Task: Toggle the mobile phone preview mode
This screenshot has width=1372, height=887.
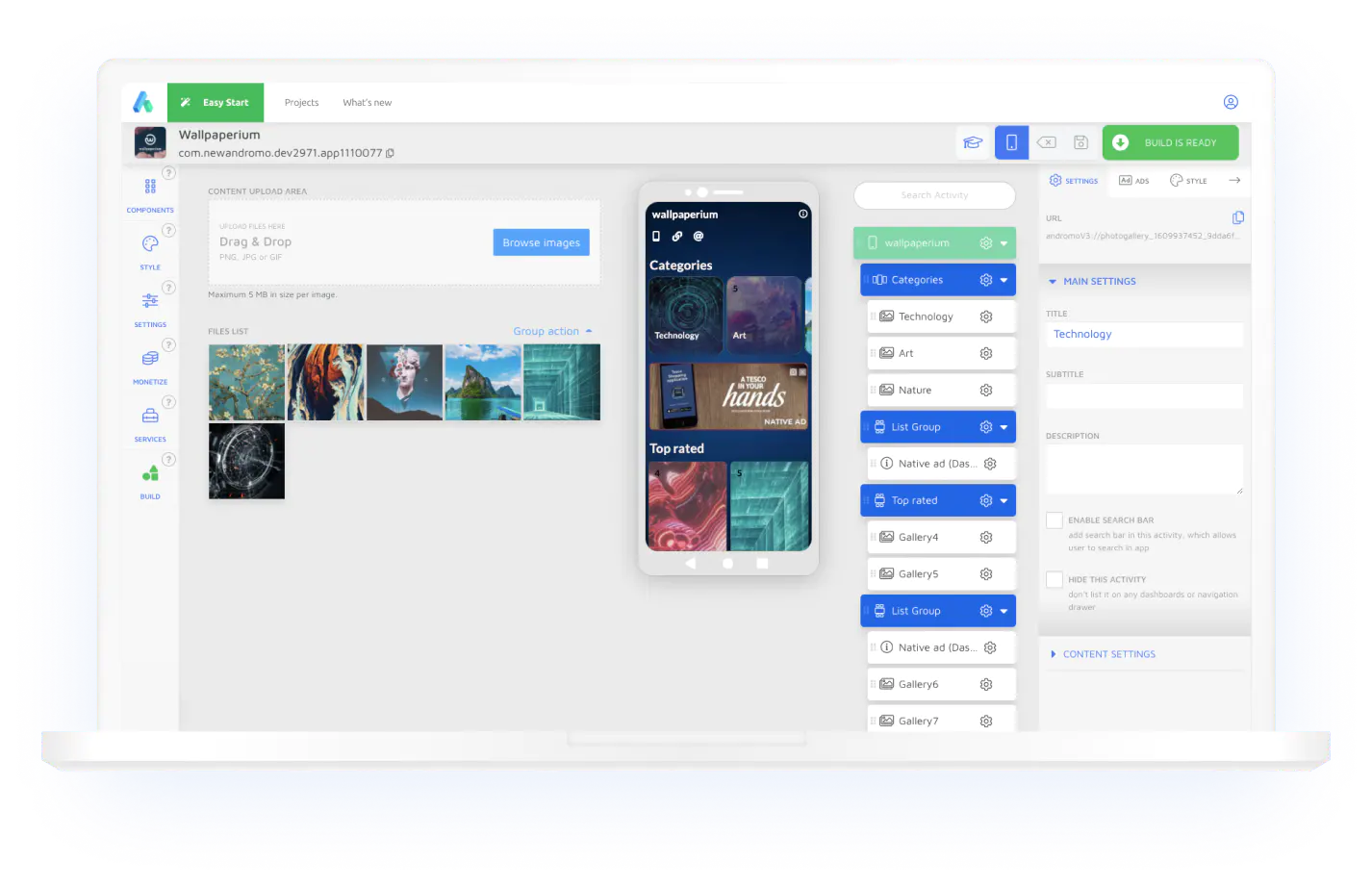Action: pos(1010,141)
